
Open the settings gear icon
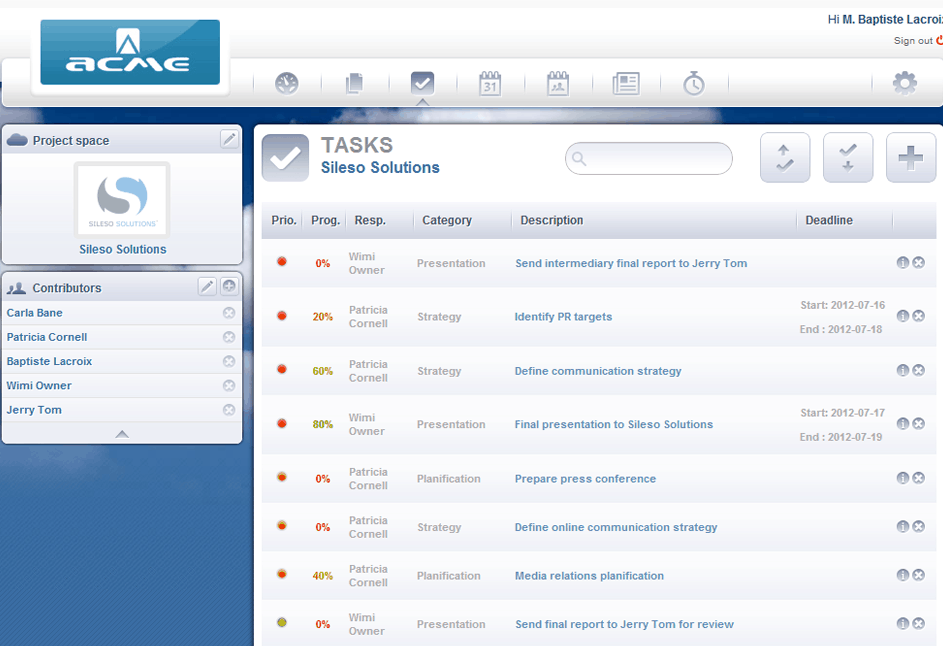coord(904,84)
